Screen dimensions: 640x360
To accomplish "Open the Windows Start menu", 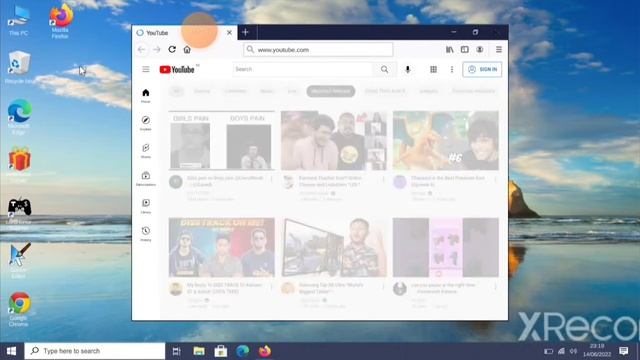I will [11, 351].
